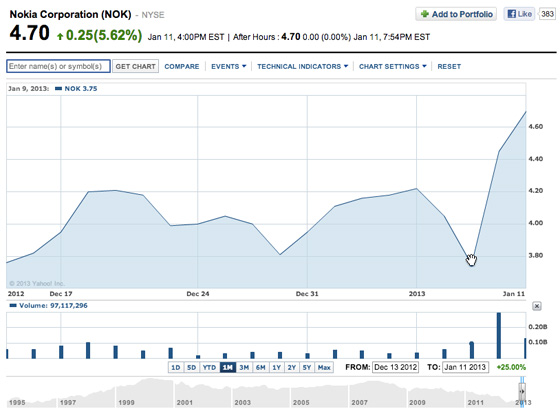Viewport: 560px width, 409px height.
Task: Choose the Max range option
Action: pos(324,367)
